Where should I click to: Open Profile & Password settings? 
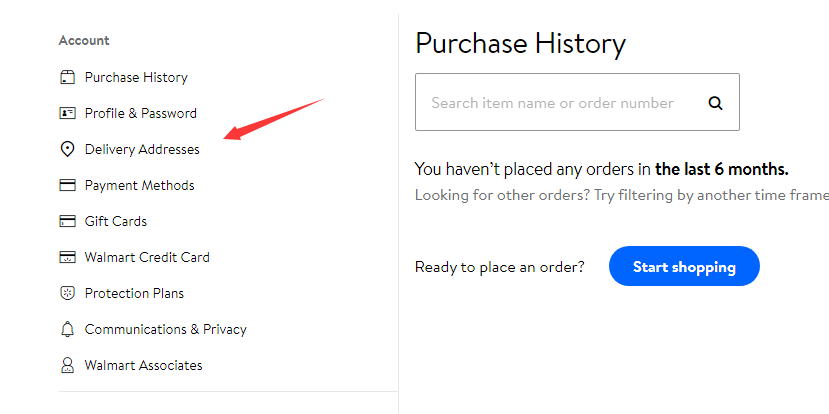coord(141,113)
